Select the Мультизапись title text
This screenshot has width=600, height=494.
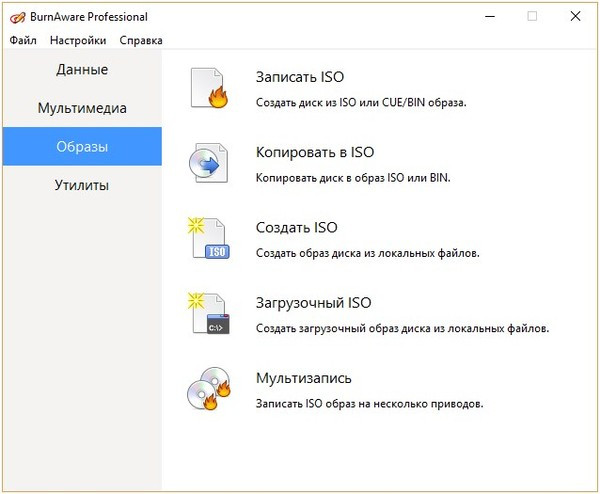304,379
